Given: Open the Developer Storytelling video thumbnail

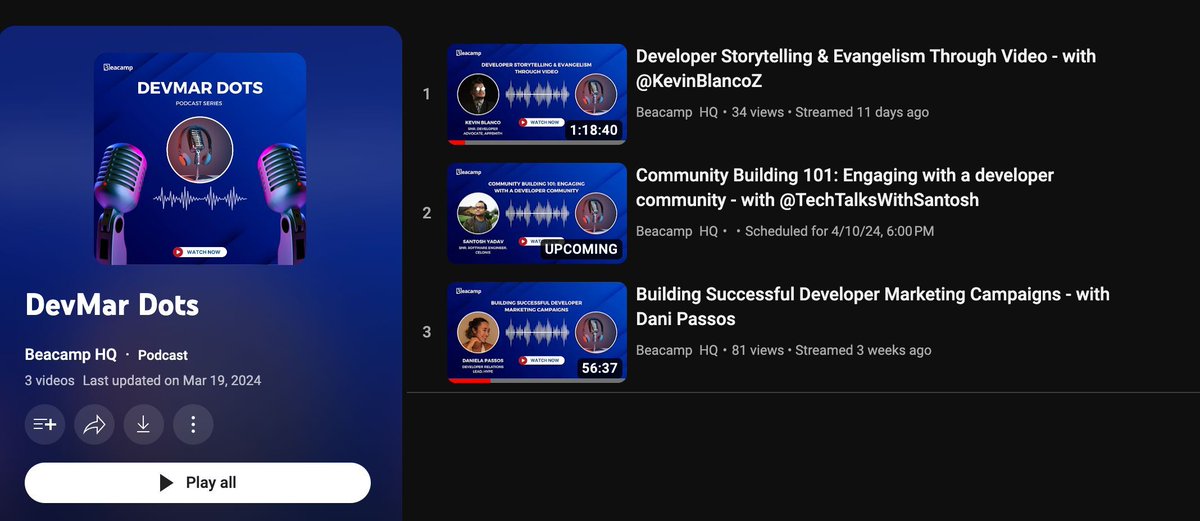Looking at the screenshot, I should (537, 94).
